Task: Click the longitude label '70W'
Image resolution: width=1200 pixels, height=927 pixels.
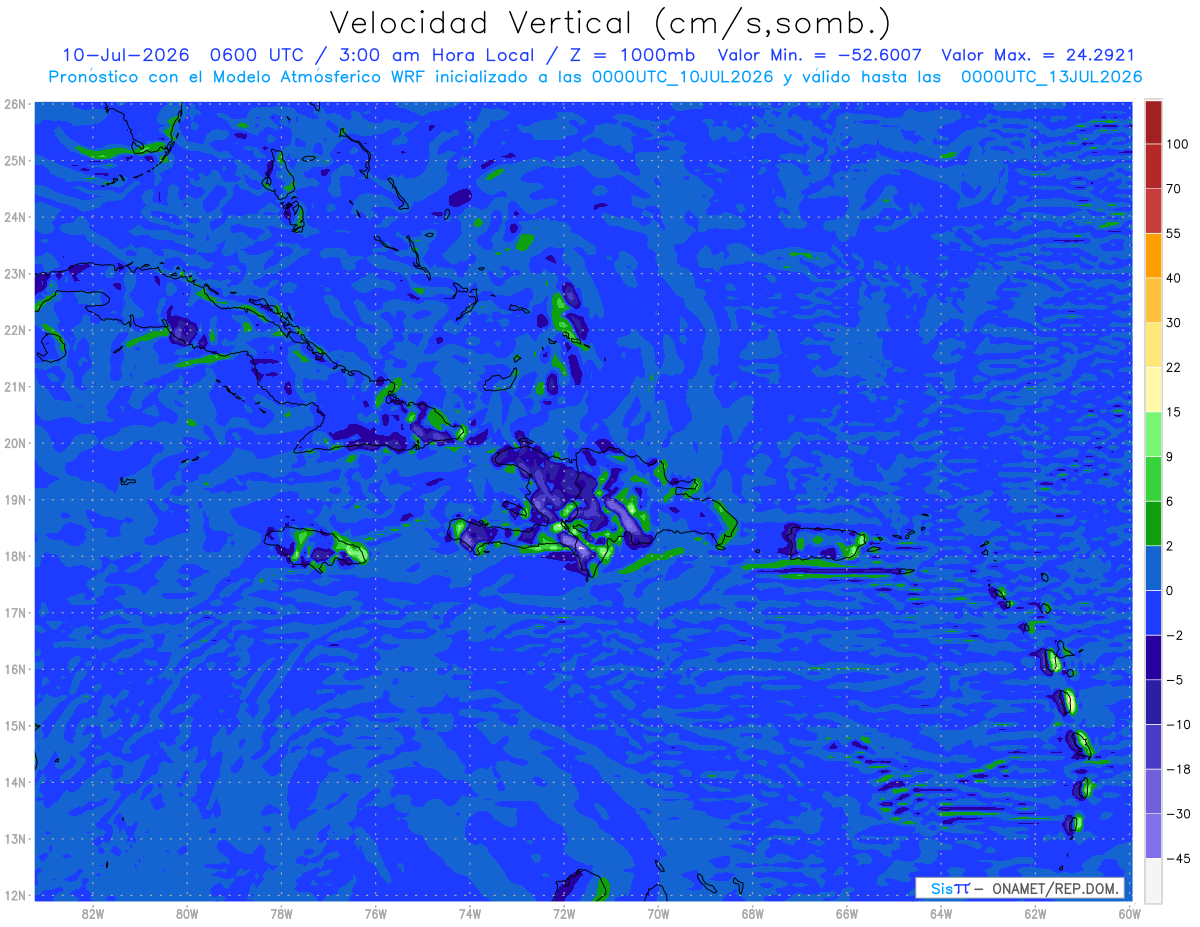Action: 658,913
